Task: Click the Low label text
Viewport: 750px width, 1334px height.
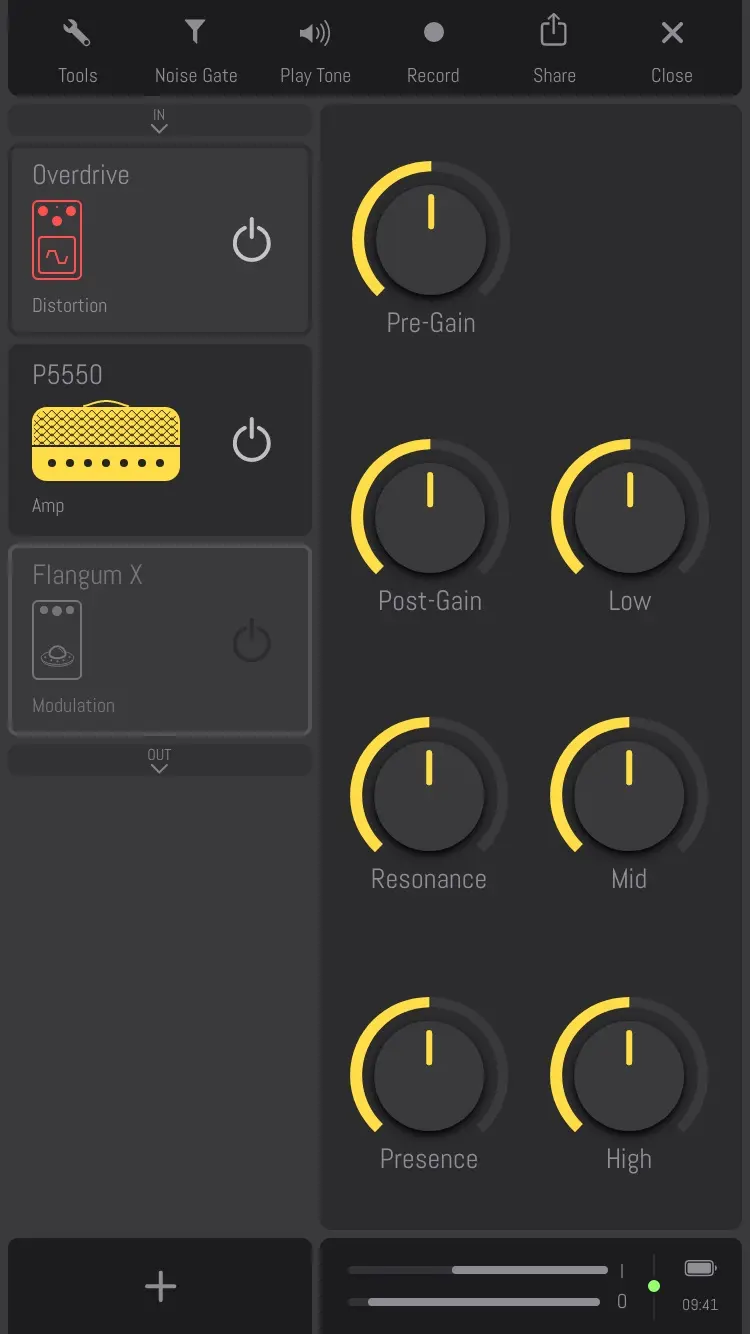Action: [x=630, y=601]
